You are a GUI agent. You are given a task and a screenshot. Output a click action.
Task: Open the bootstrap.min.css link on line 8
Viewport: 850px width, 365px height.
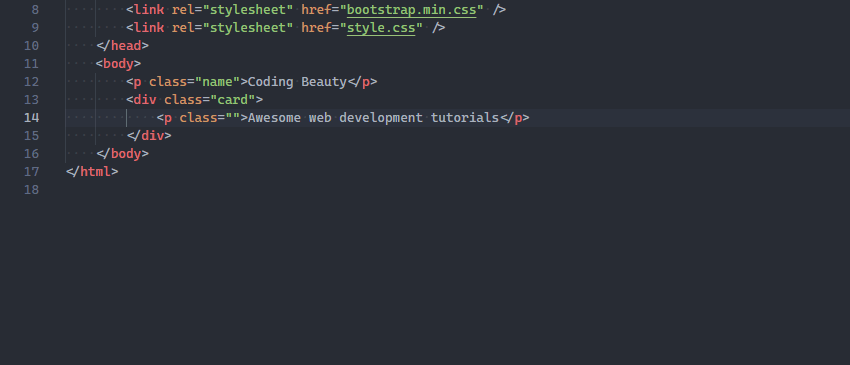pos(411,10)
